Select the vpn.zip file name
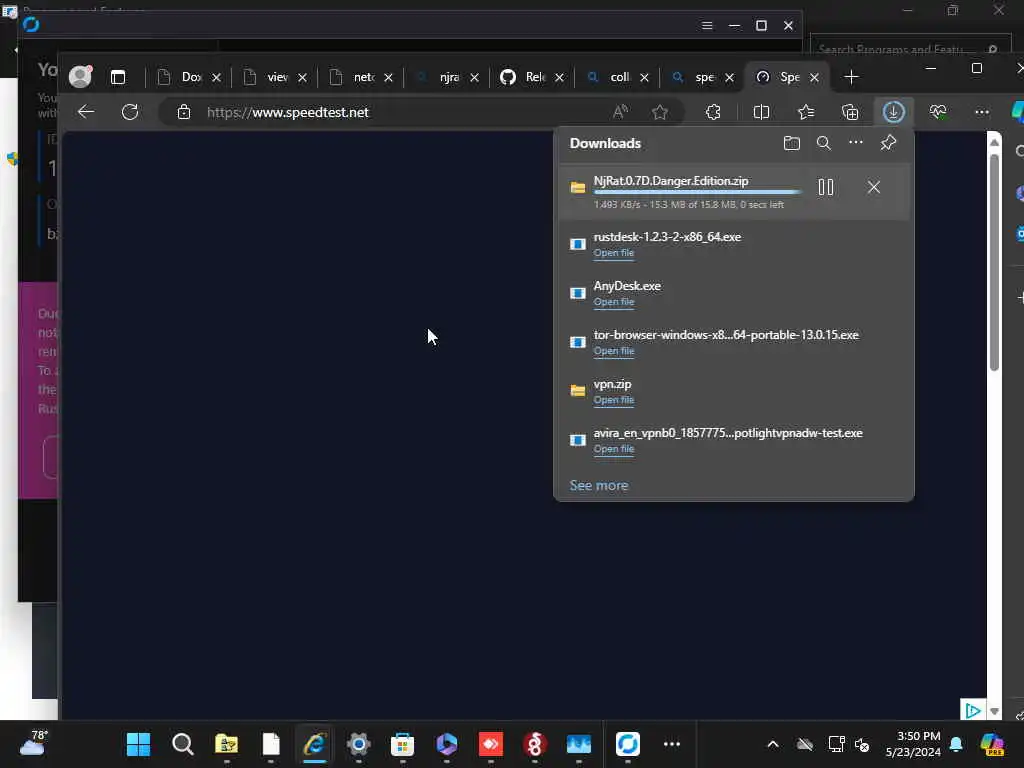Image resolution: width=1024 pixels, height=768 pixels. (613, 384)
